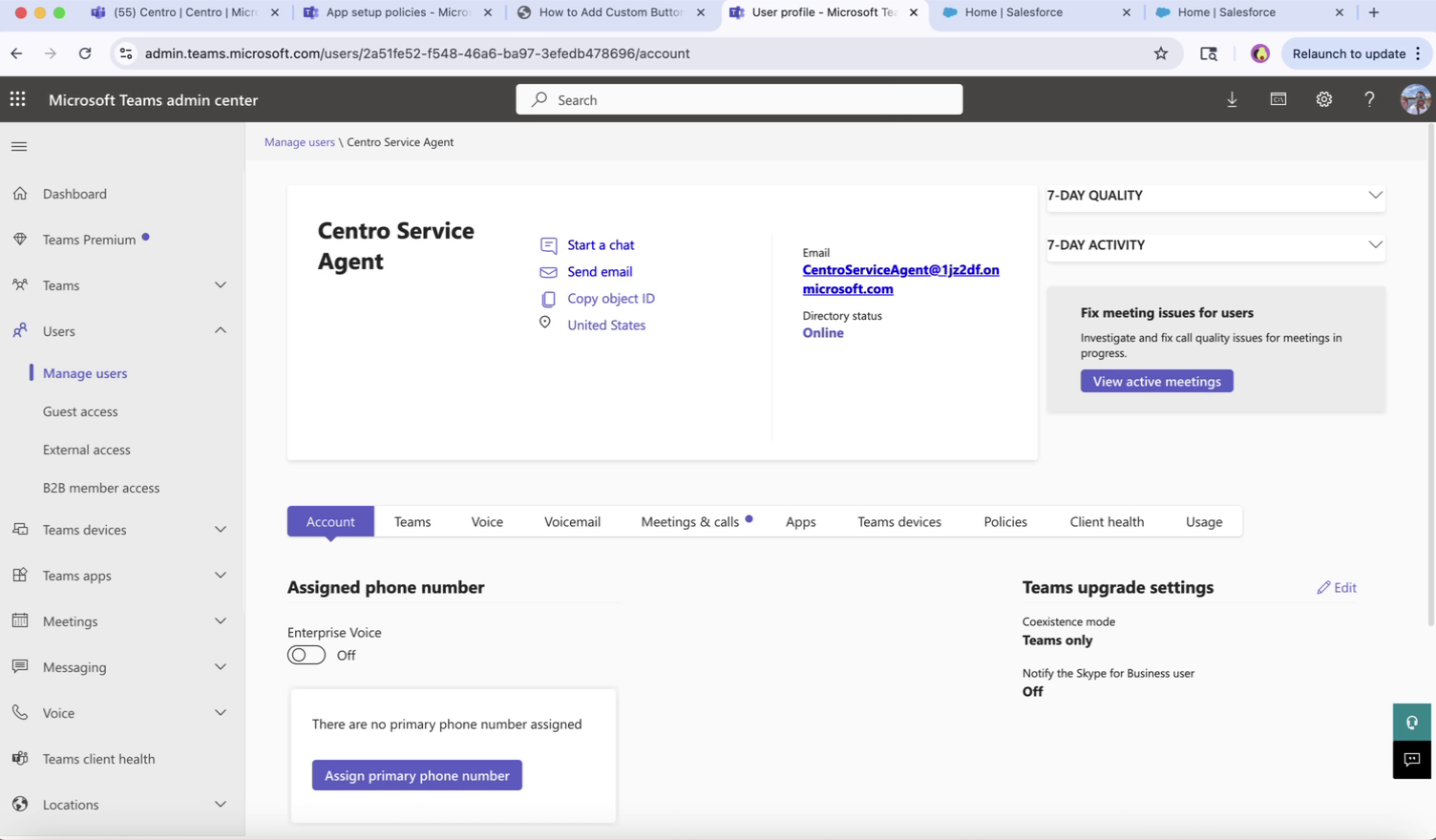The width and height of the screenshot is (1436, 840).
Task: Switch to the Policies tab
Action: 1005,521
